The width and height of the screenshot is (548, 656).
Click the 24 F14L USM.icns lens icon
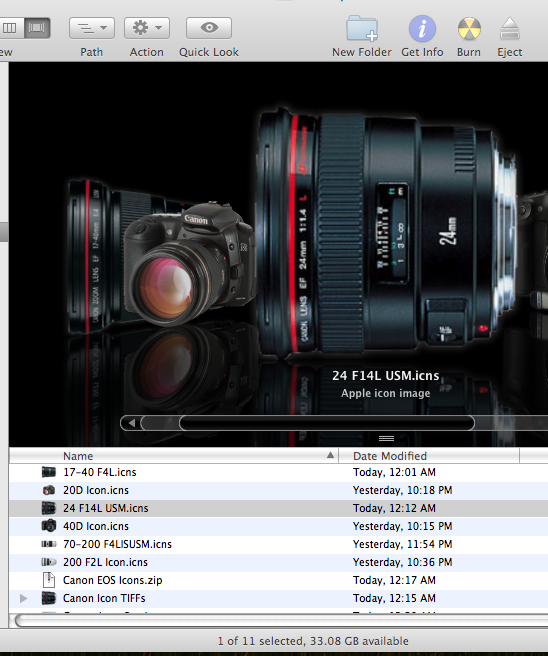pos(49,508)
